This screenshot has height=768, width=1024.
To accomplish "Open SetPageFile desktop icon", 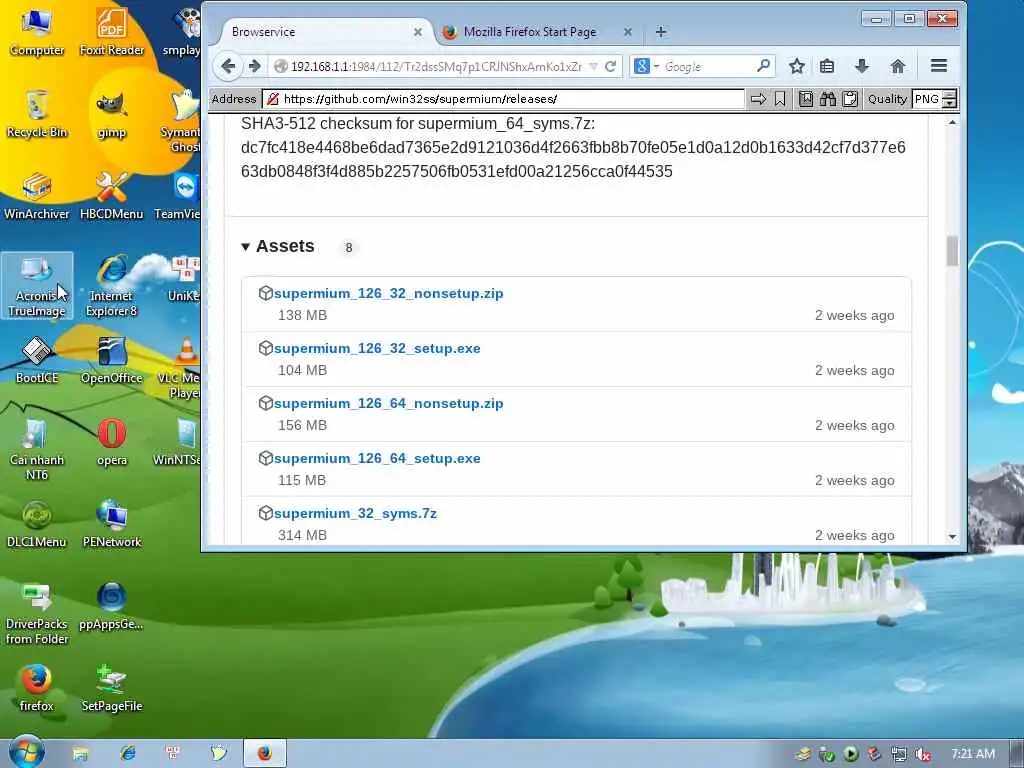I will (x=112, y=688).
